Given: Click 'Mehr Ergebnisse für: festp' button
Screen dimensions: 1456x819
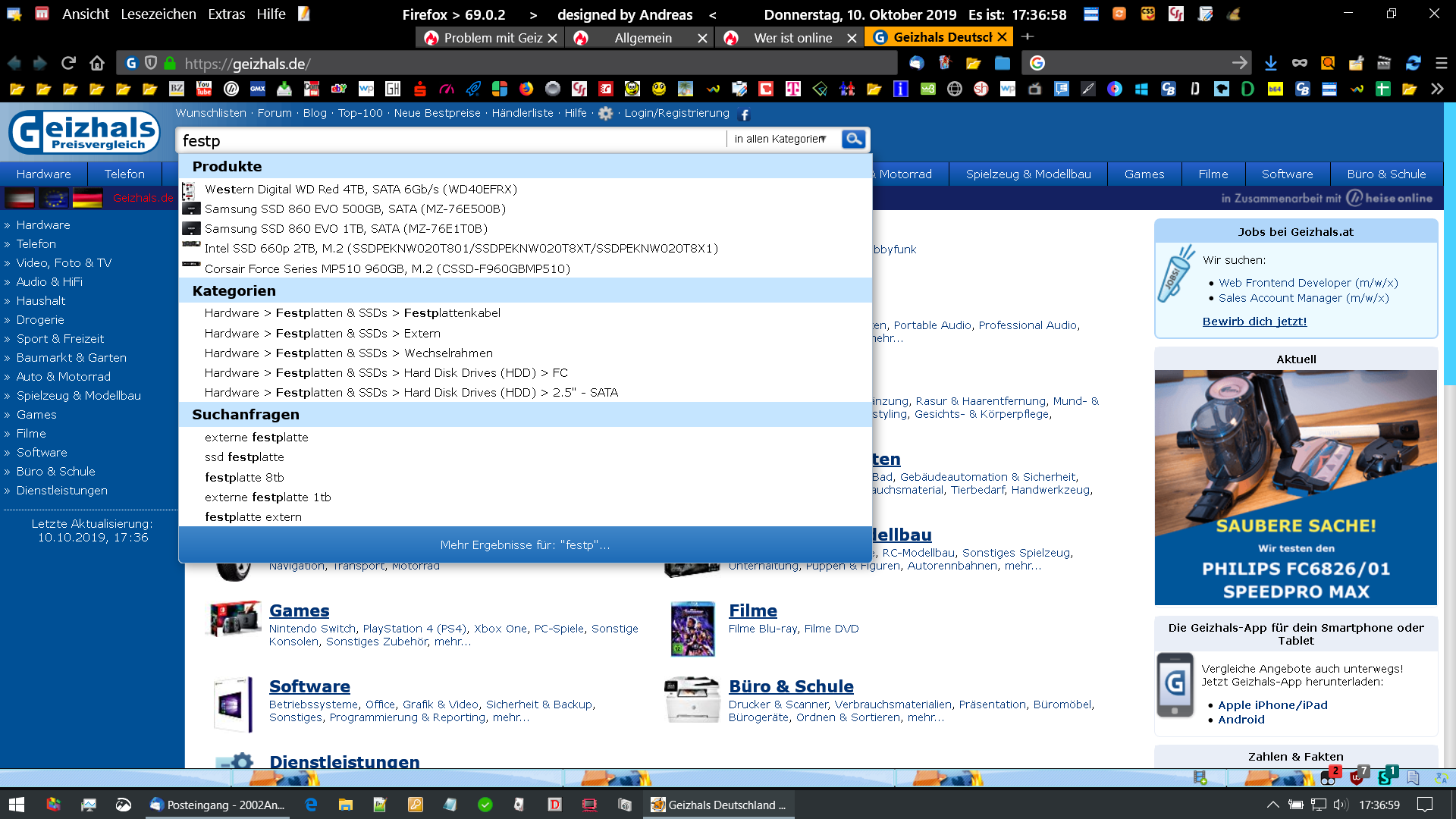Looking at the screenshot, I should 525,545.
